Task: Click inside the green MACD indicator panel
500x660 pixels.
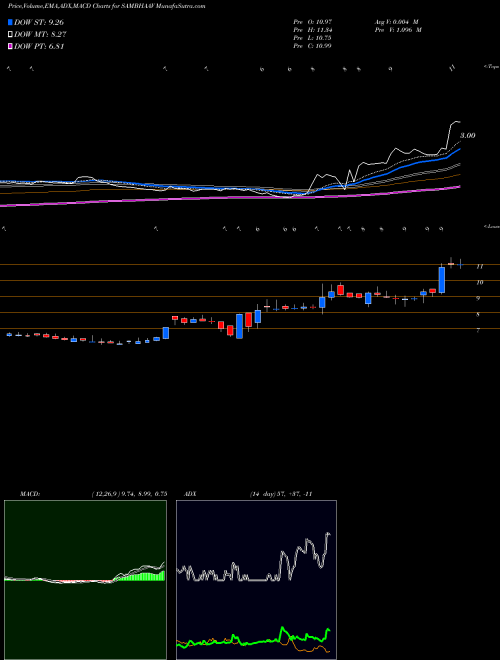Action: tap(85, 580)
